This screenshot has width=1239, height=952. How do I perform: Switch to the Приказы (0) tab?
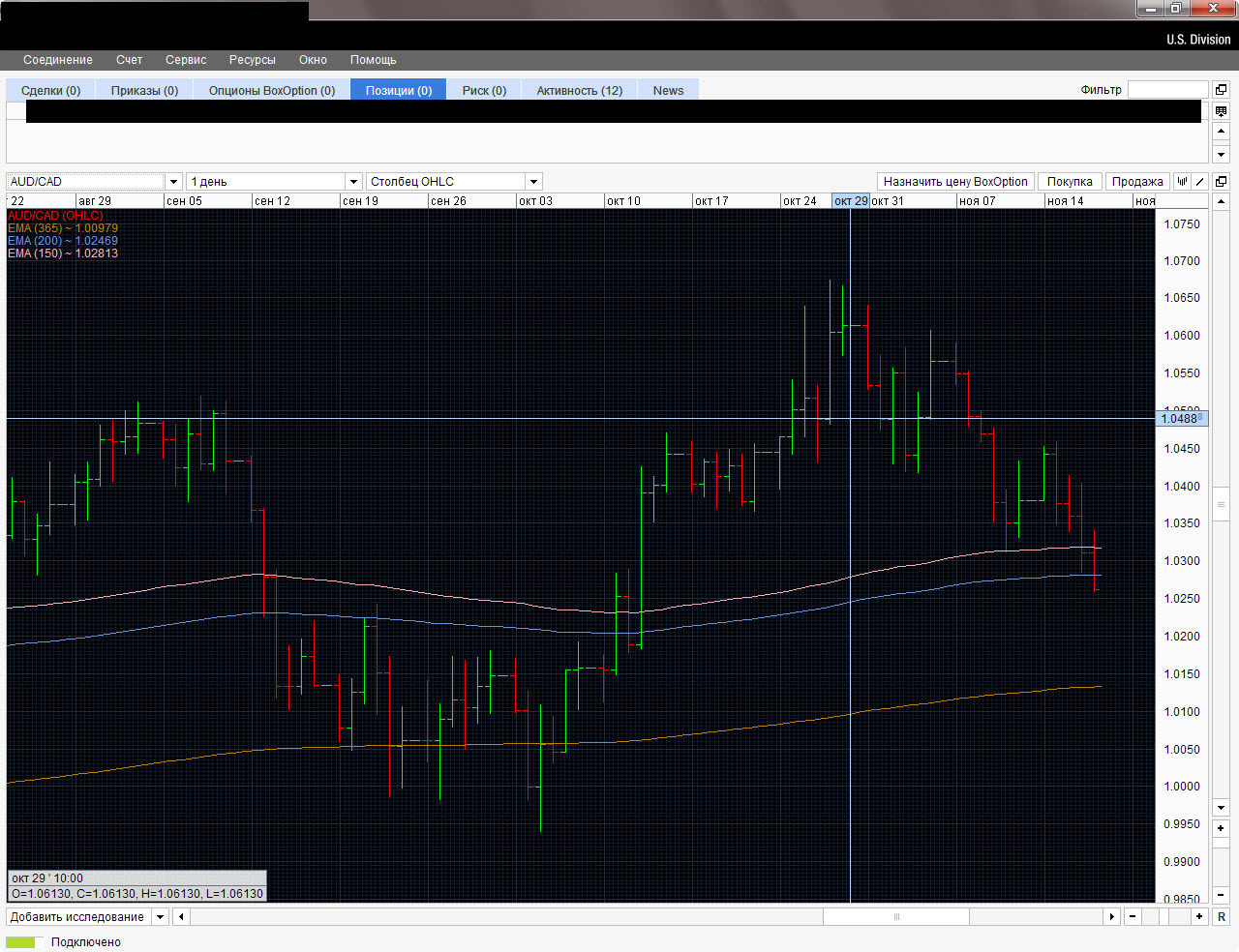(x=144, y=90)
